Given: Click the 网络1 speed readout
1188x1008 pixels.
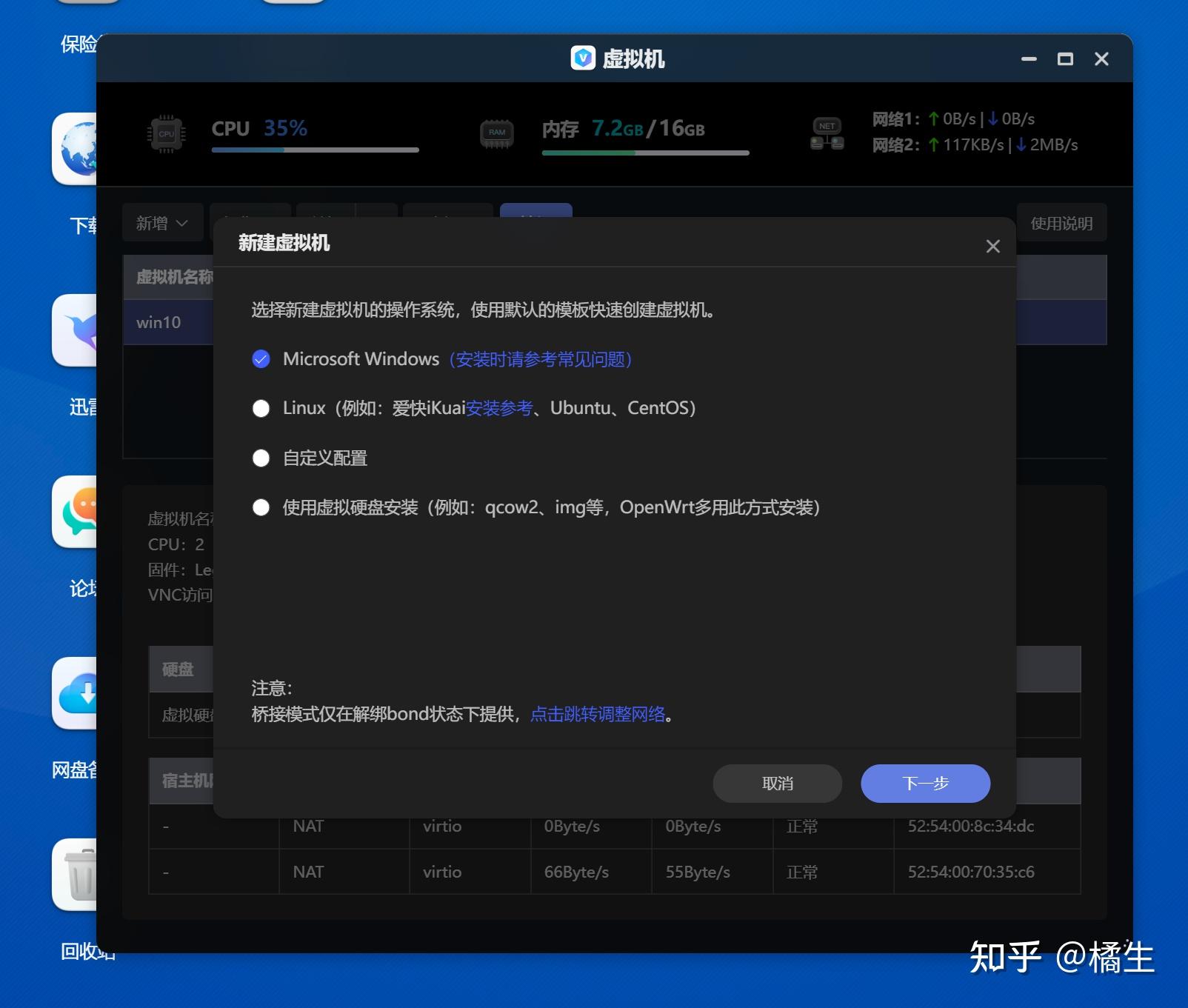Looking at the screenshot, I should 953,119.
